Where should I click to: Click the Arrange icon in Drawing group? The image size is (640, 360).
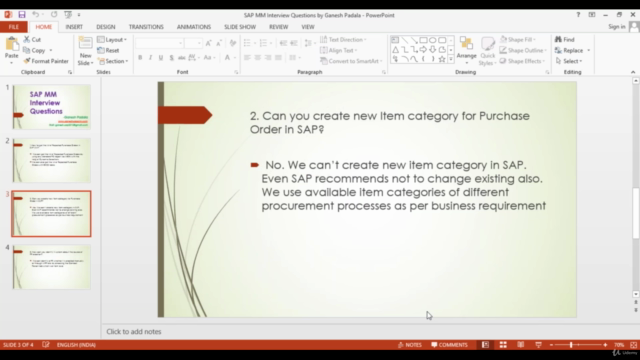tap(466, 43)
